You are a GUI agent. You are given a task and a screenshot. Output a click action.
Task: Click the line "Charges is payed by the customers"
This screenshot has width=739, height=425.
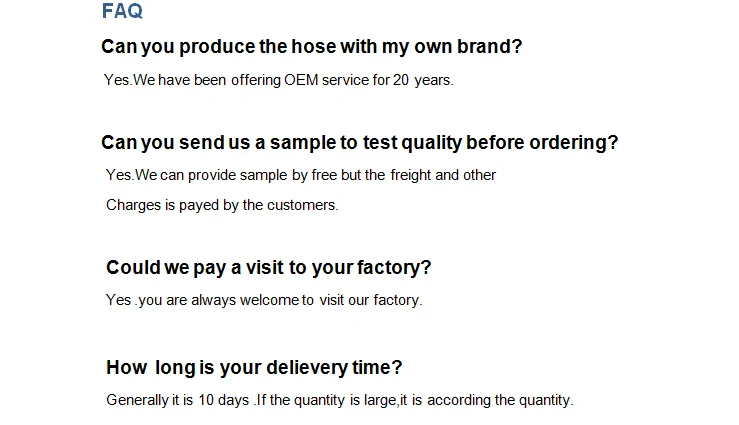click(x=222, y=205)
